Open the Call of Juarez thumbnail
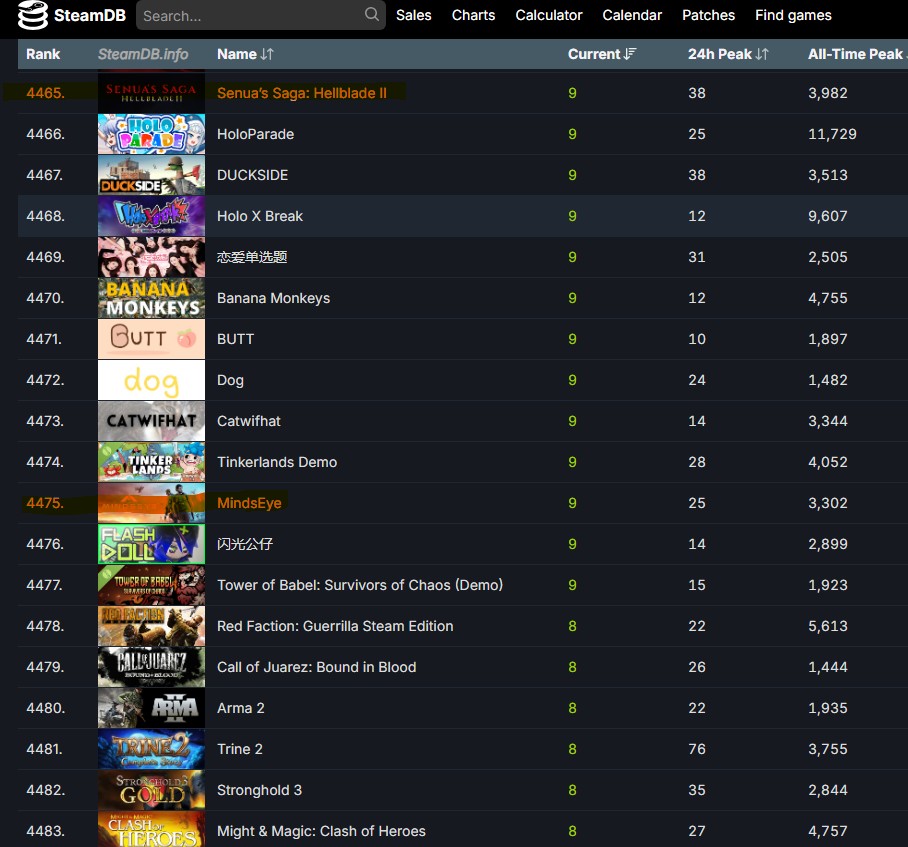 coord(151,667)
